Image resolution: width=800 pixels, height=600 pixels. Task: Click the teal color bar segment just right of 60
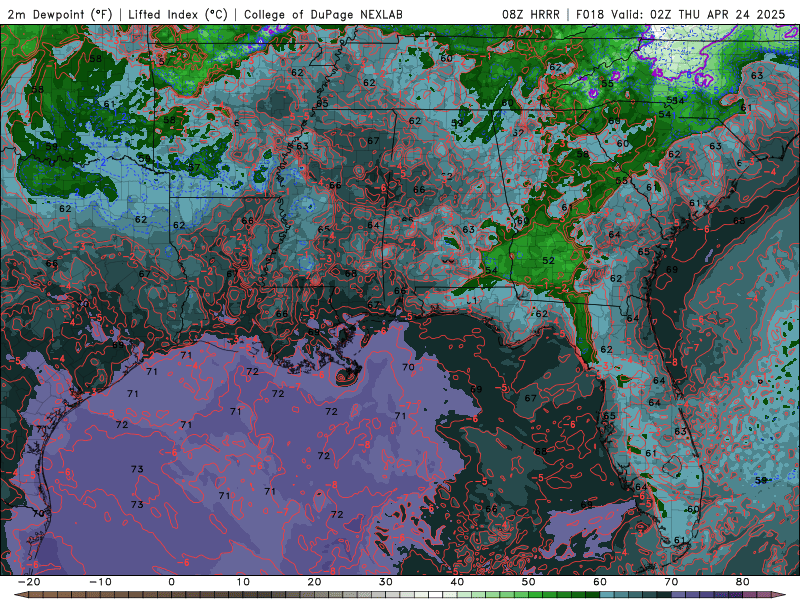607,594
